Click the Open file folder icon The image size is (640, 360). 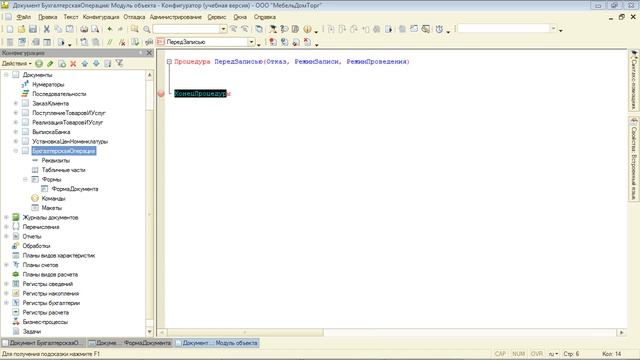point(21,29)
